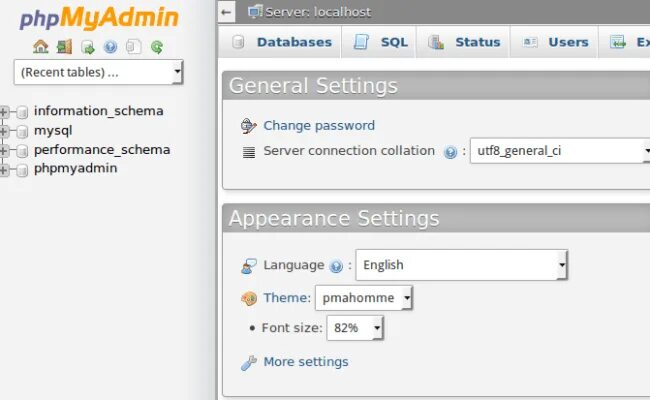Expand the information_schema database node
The image size is (650, 400).
4,112
